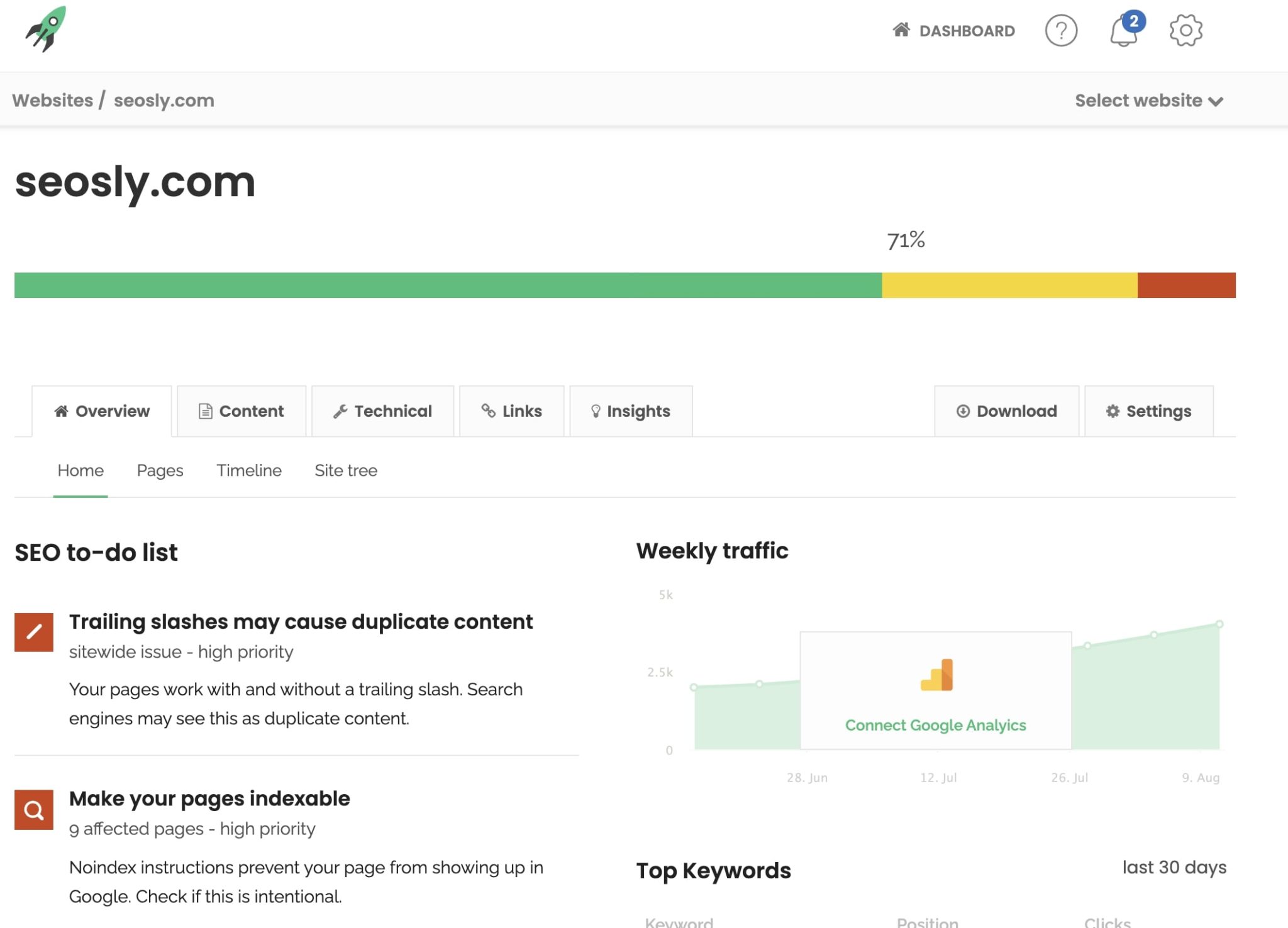Click the orange magnifier indexable issue icon
Screen dimensions: 1288x928
coord(34,810)
